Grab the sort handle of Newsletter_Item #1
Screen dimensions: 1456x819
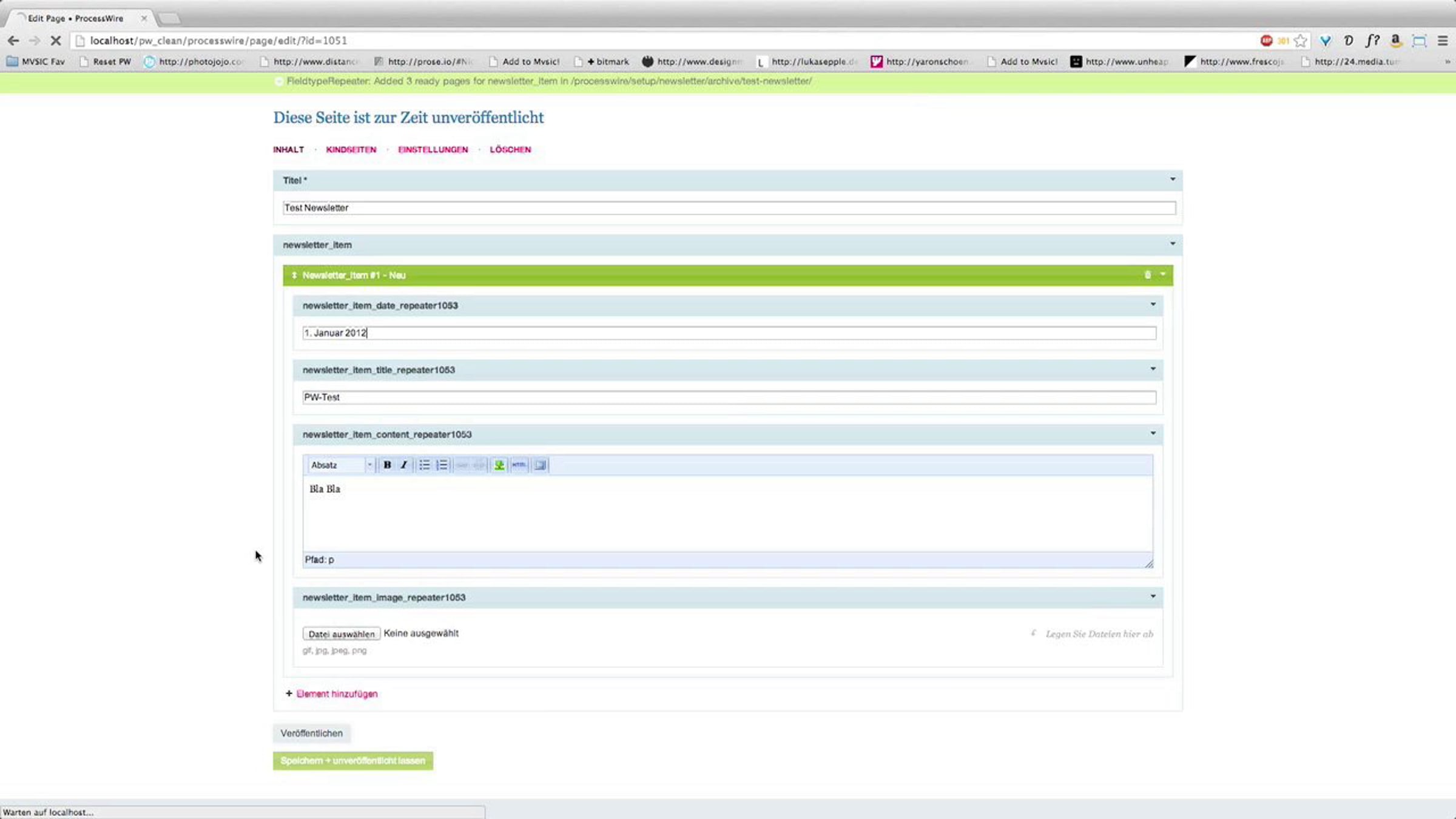pos(294,275)
